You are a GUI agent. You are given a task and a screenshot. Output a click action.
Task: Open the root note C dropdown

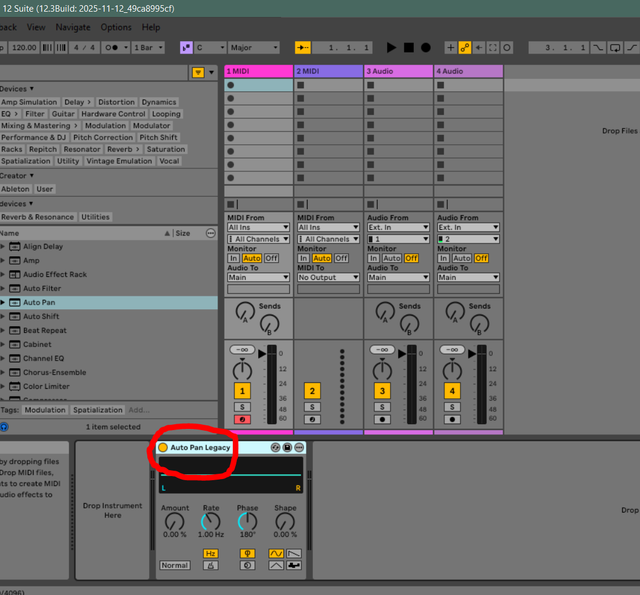(x=210, y=48)
